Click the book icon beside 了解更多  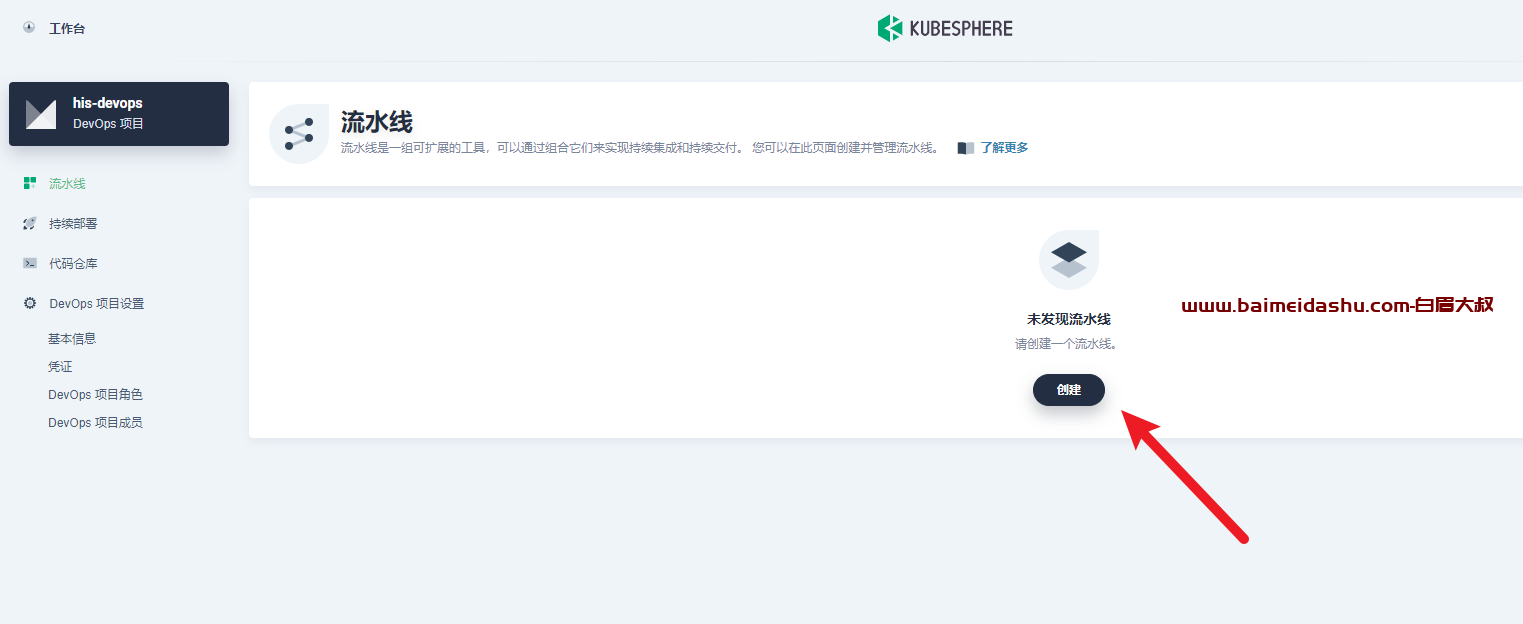[x=965, y=148]
